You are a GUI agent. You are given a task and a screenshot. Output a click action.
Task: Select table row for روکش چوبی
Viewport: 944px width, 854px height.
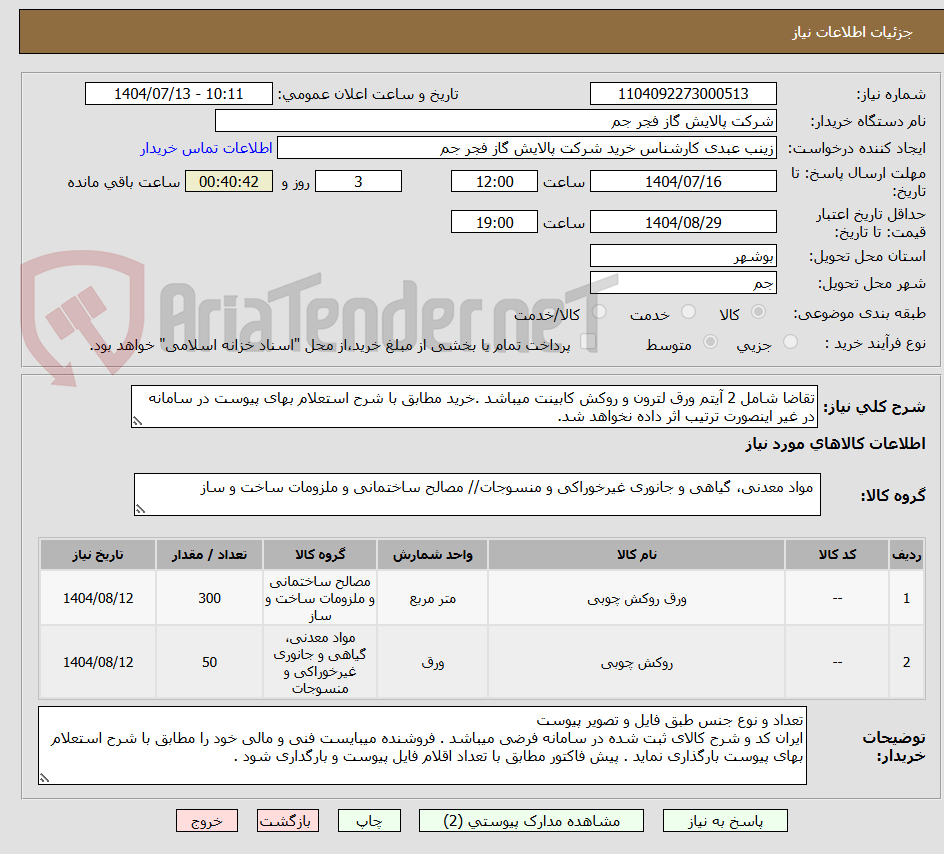point(470,661)
